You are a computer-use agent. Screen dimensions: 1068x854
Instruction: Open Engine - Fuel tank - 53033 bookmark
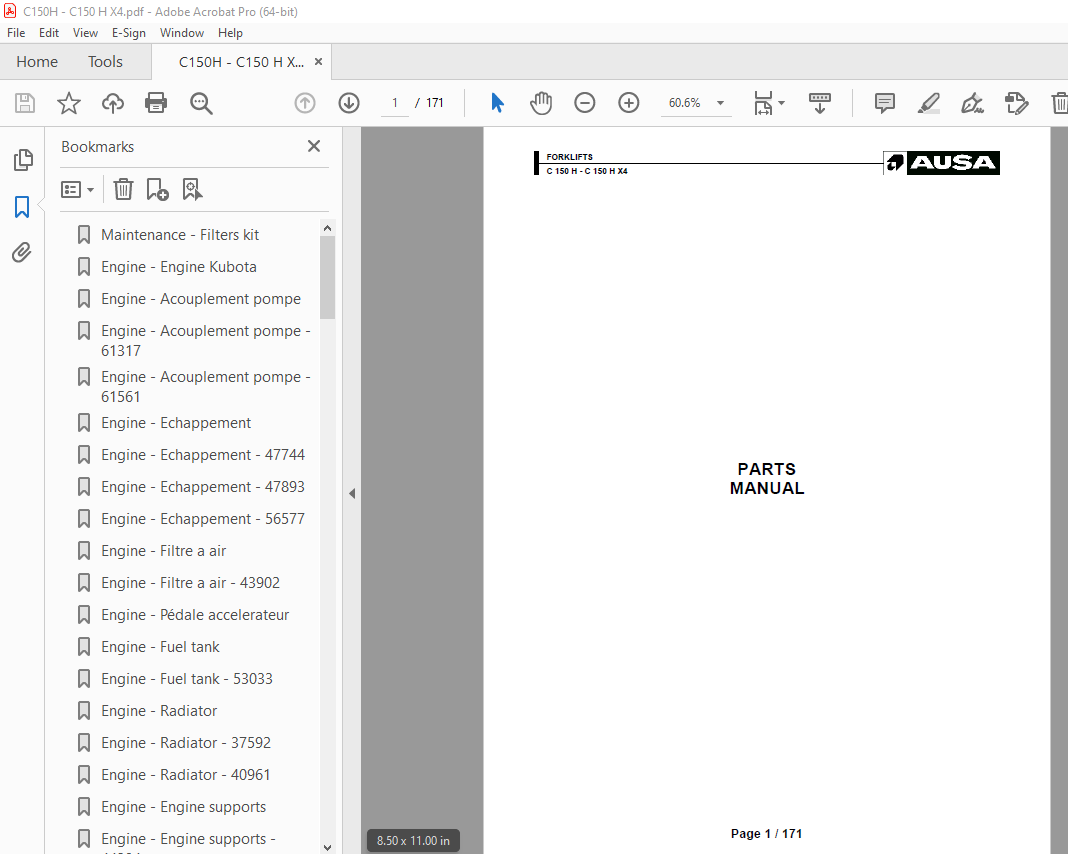187,679
